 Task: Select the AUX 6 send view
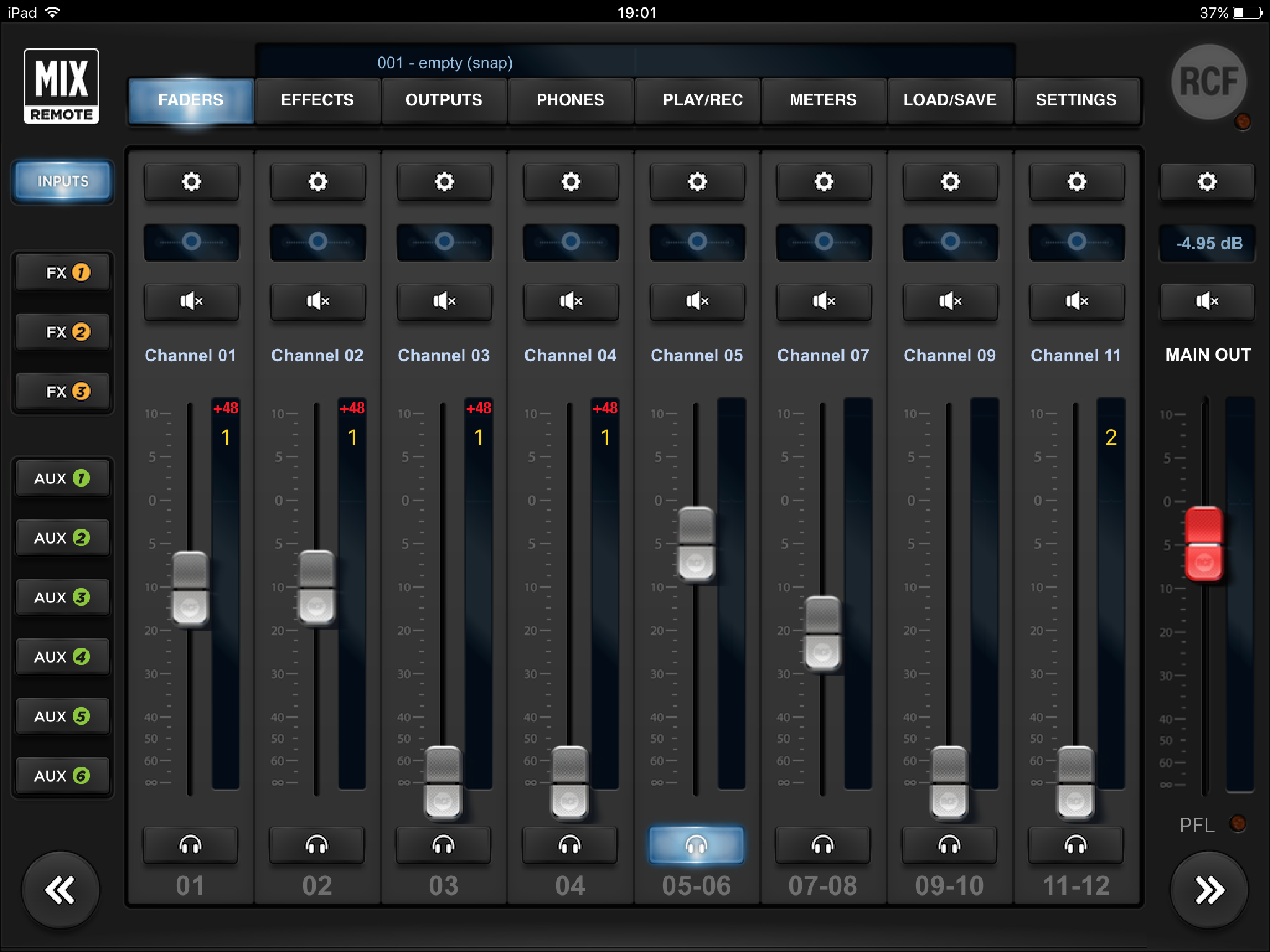[x=63, y=776]
